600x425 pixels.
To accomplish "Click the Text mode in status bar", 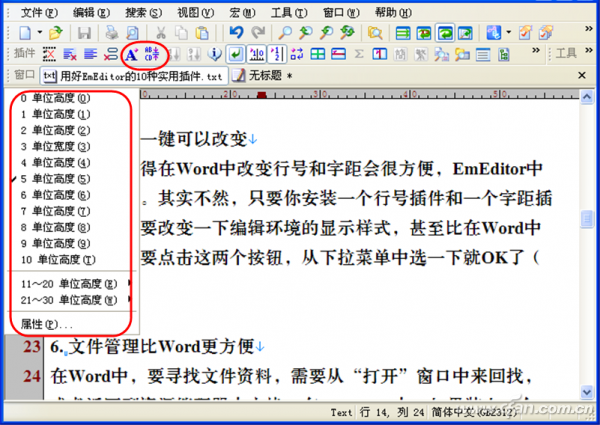I will [x=341, y=412].
